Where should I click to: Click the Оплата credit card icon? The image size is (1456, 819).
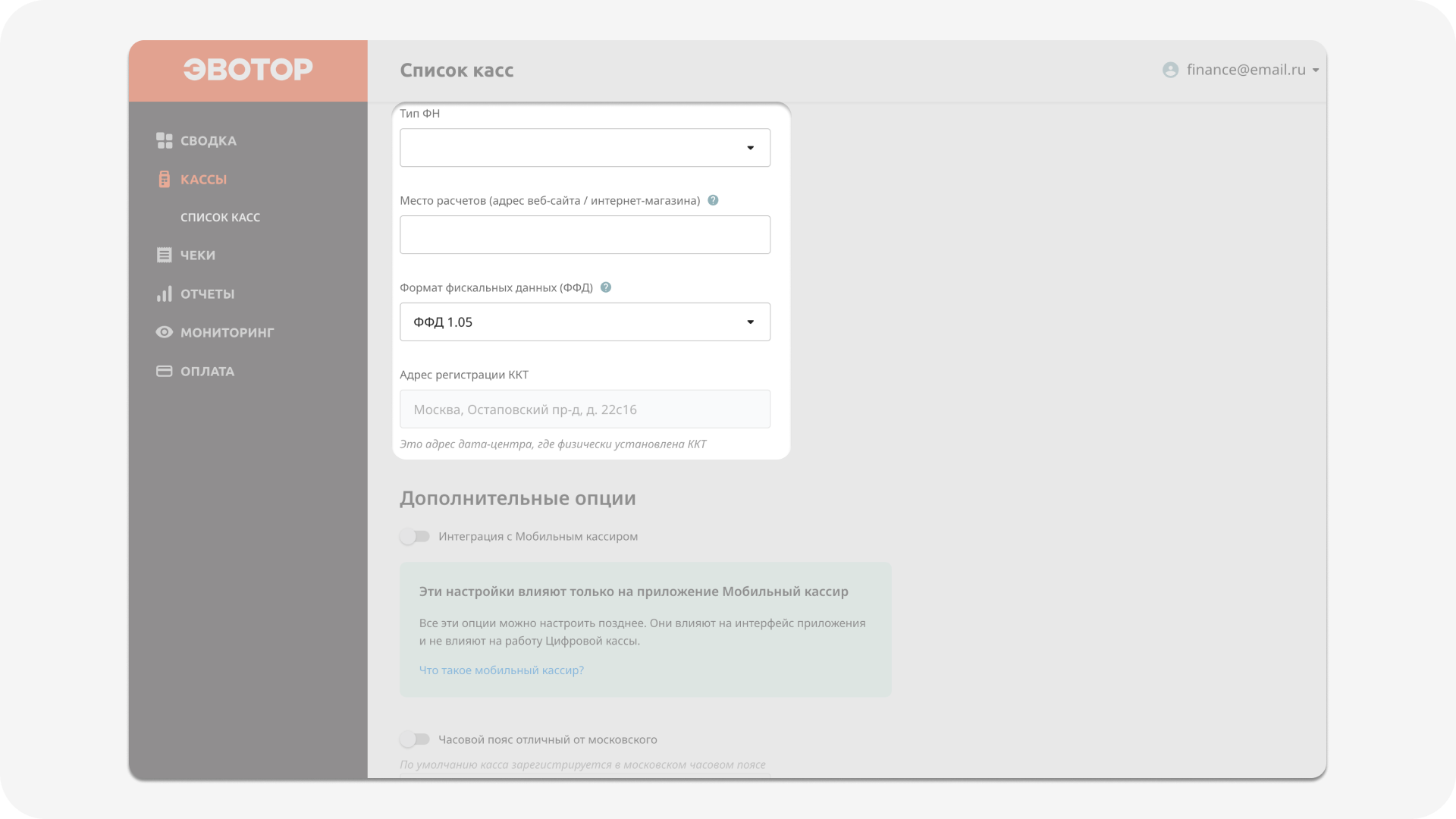pos(164,371)
